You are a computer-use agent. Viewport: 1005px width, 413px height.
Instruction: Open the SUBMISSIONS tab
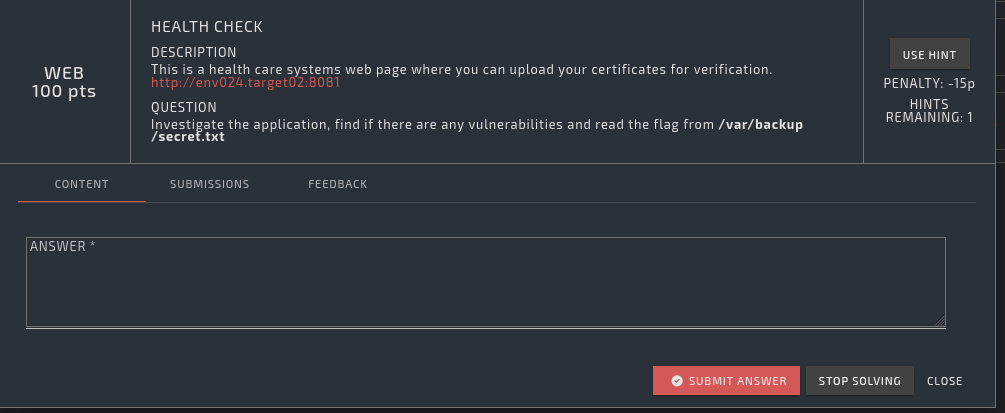coord(209,185)
